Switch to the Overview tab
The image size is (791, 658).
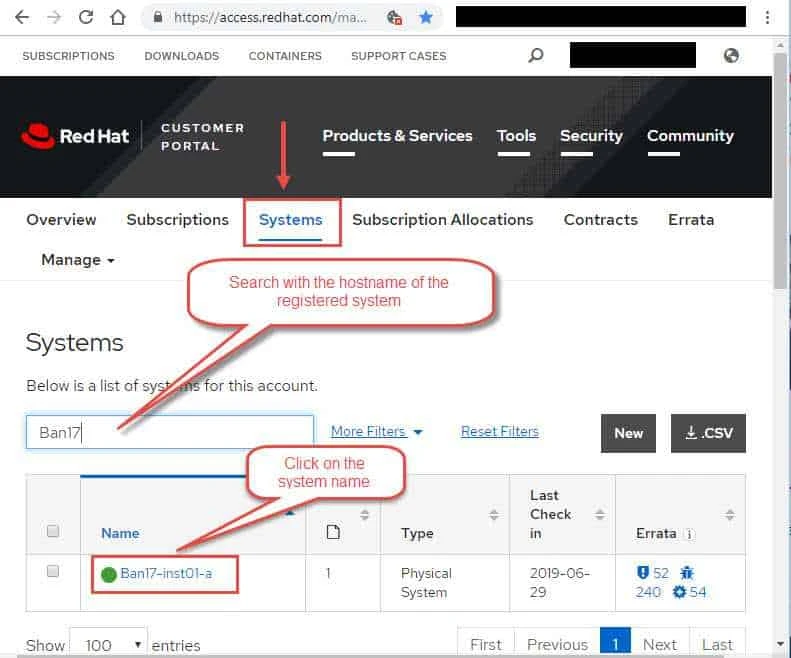tap(61, 220)
